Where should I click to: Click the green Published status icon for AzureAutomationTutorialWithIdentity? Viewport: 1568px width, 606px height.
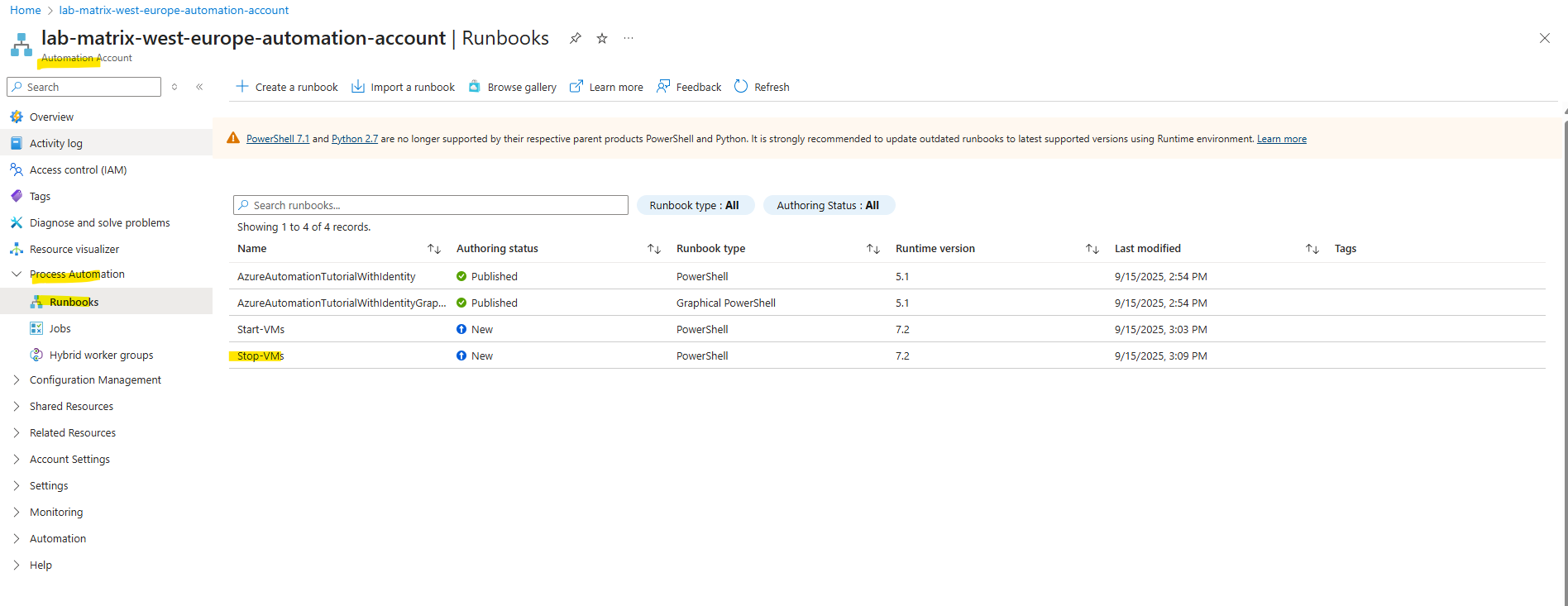tap(461, 276)
